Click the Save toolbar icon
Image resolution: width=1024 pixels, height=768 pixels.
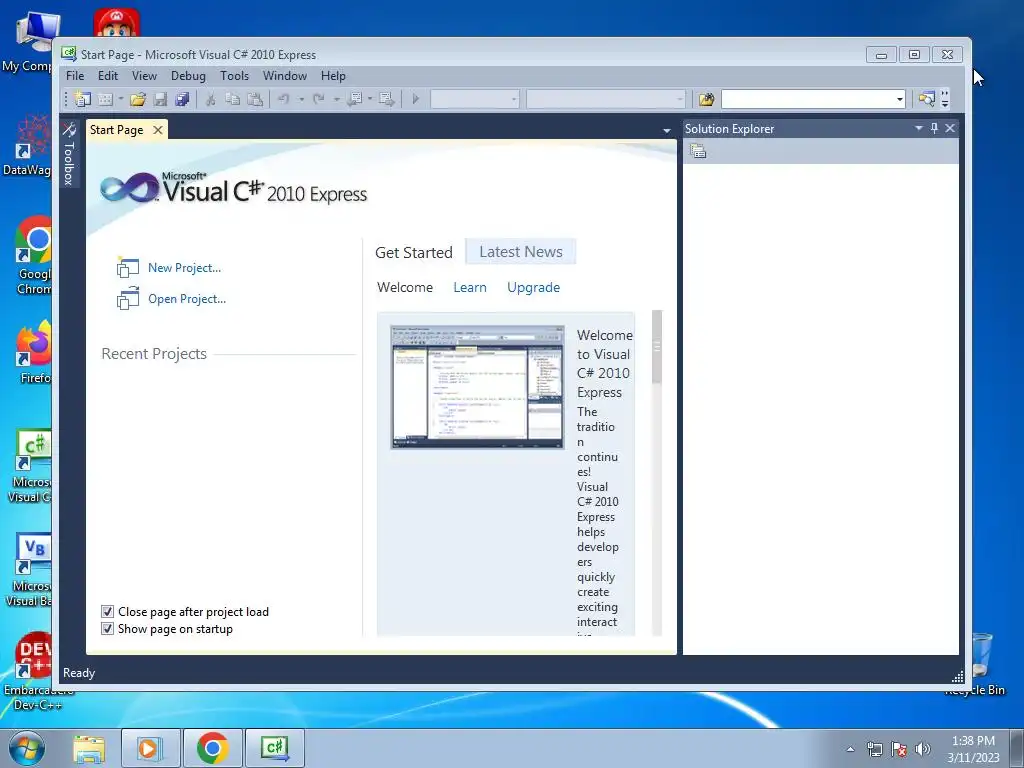click(160, 99)
